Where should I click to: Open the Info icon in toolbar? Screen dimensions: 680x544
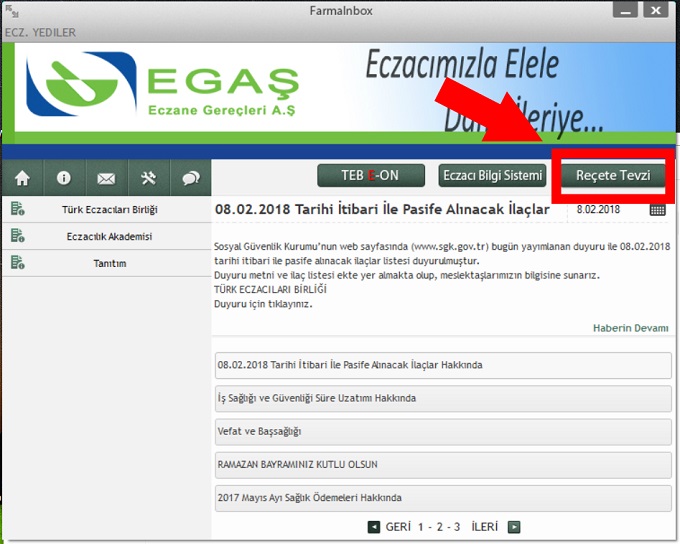(64, 178)
